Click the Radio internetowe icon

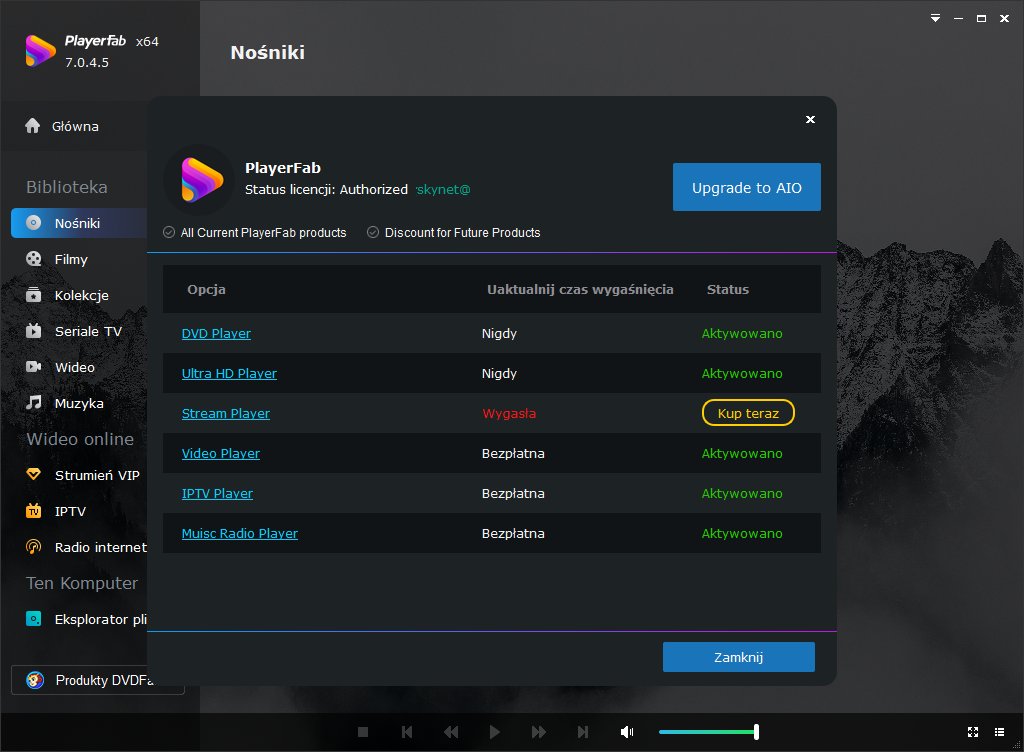click(x=33, y=547)
